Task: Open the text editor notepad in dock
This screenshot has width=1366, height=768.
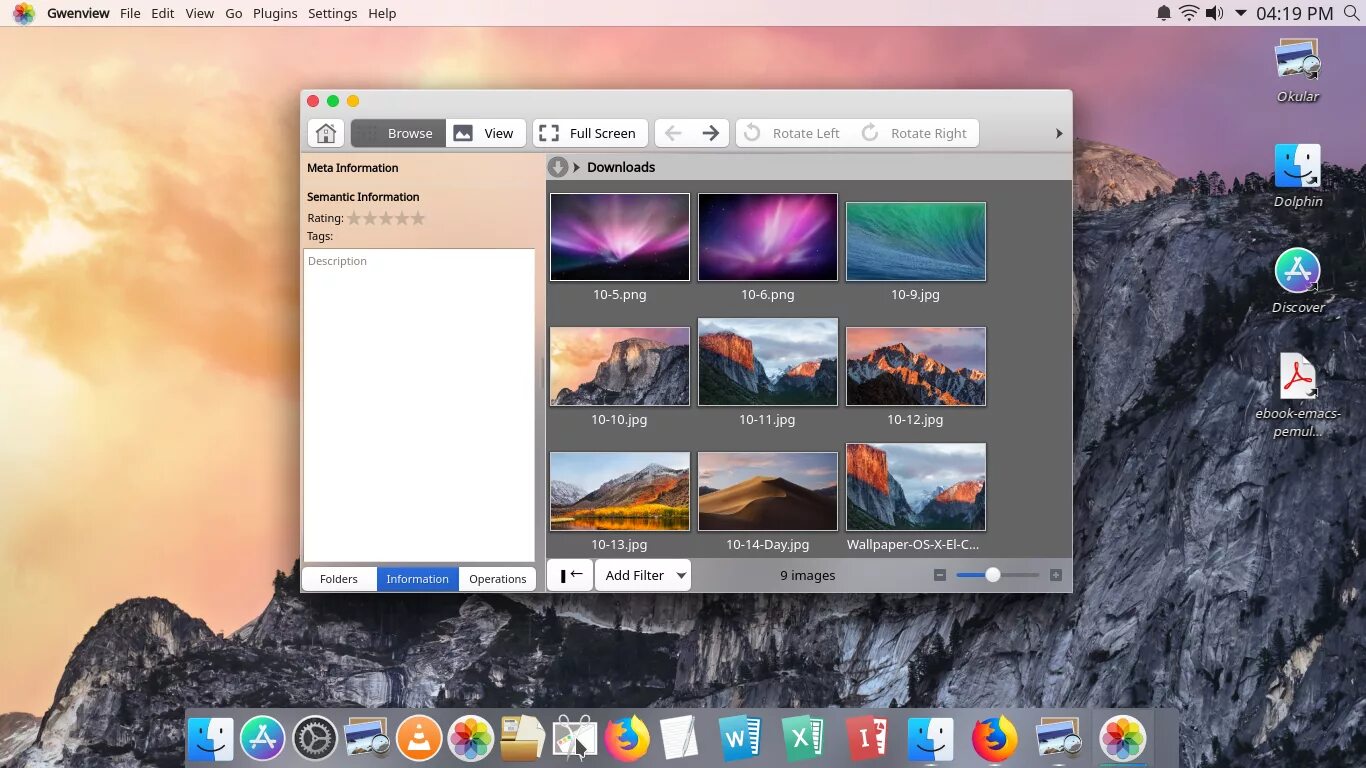Action: point(679,739)
